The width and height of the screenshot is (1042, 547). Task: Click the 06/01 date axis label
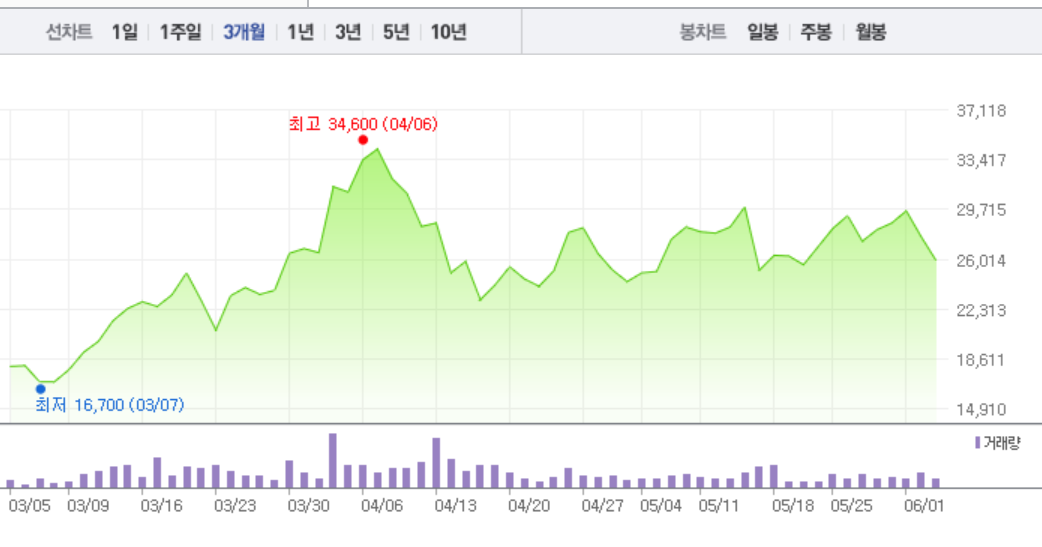924,506
